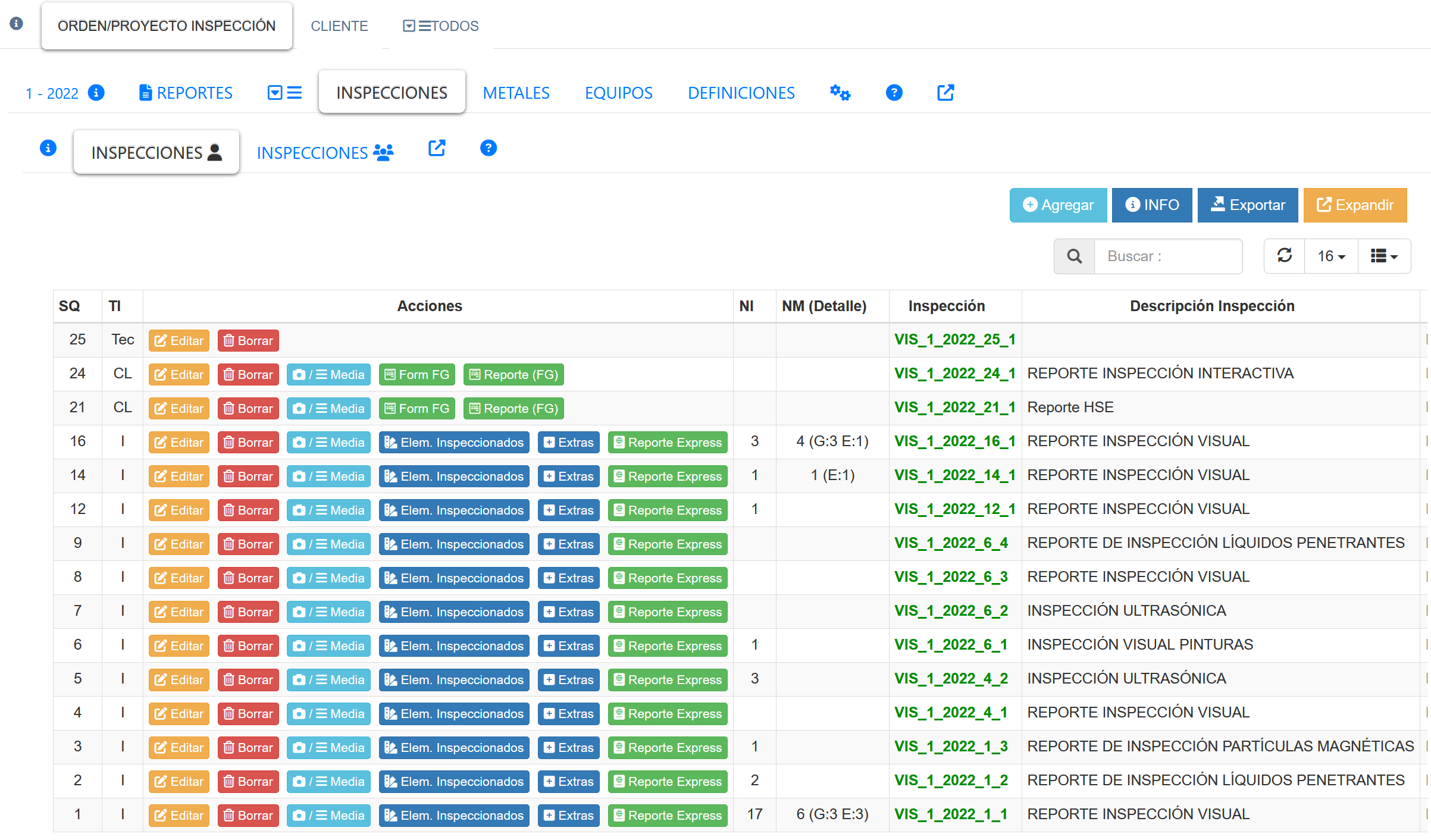Image resolution: width=1431 pixels, height=840 pixels.
Task: Click the top-left gray info icon
Action: (x=17, y=24)
